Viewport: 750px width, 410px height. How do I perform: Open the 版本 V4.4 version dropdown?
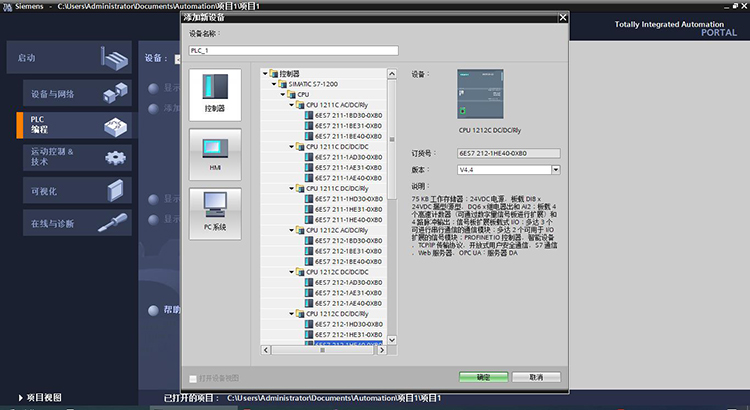tap(555, 169)
